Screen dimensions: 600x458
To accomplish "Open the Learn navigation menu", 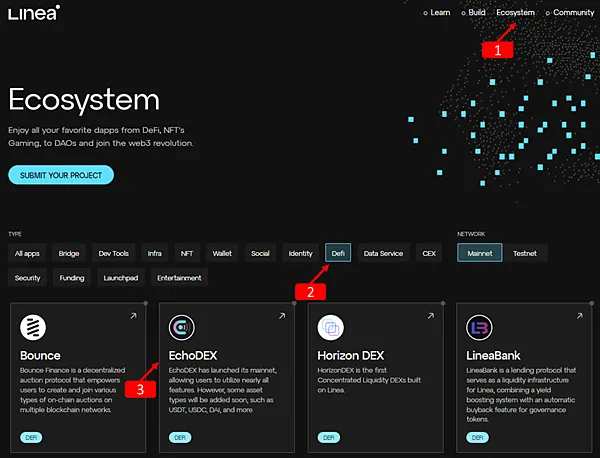I will click(437, 13).
